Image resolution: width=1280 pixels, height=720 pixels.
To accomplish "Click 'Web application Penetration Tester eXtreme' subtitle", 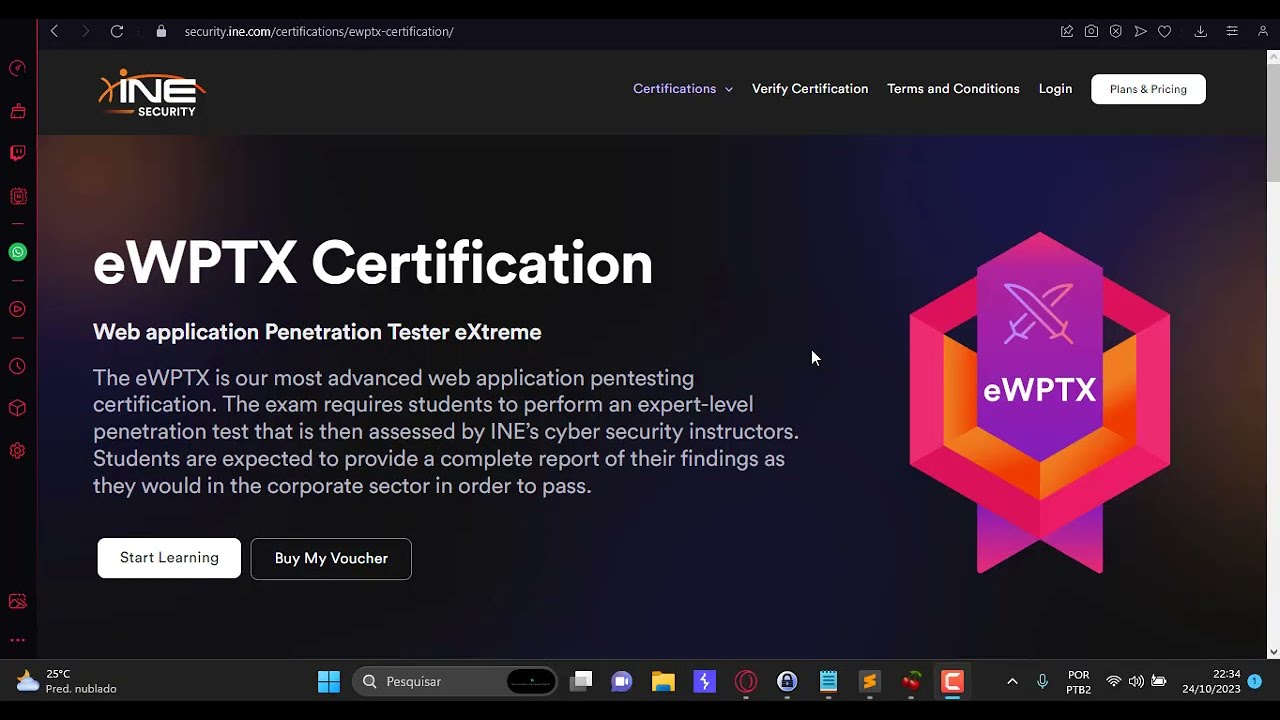I will [x=317, y=332].
